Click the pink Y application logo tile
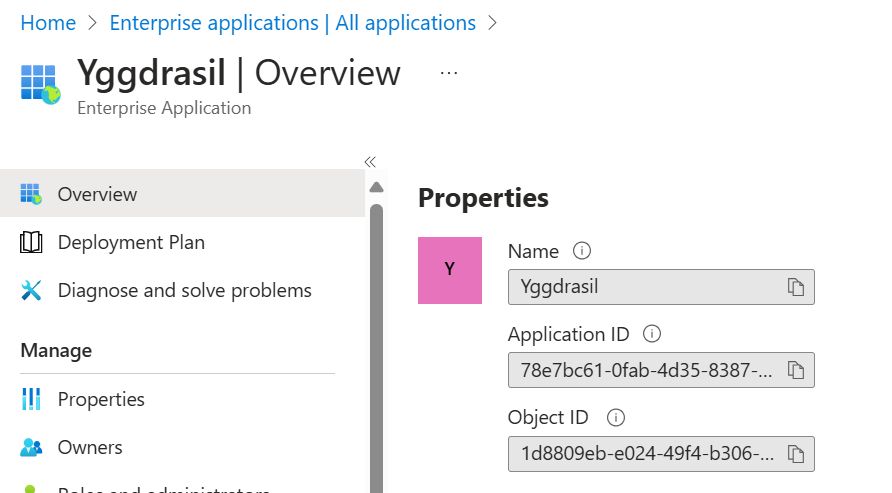This screenshot has width=892, height=493. pos(449,270)
